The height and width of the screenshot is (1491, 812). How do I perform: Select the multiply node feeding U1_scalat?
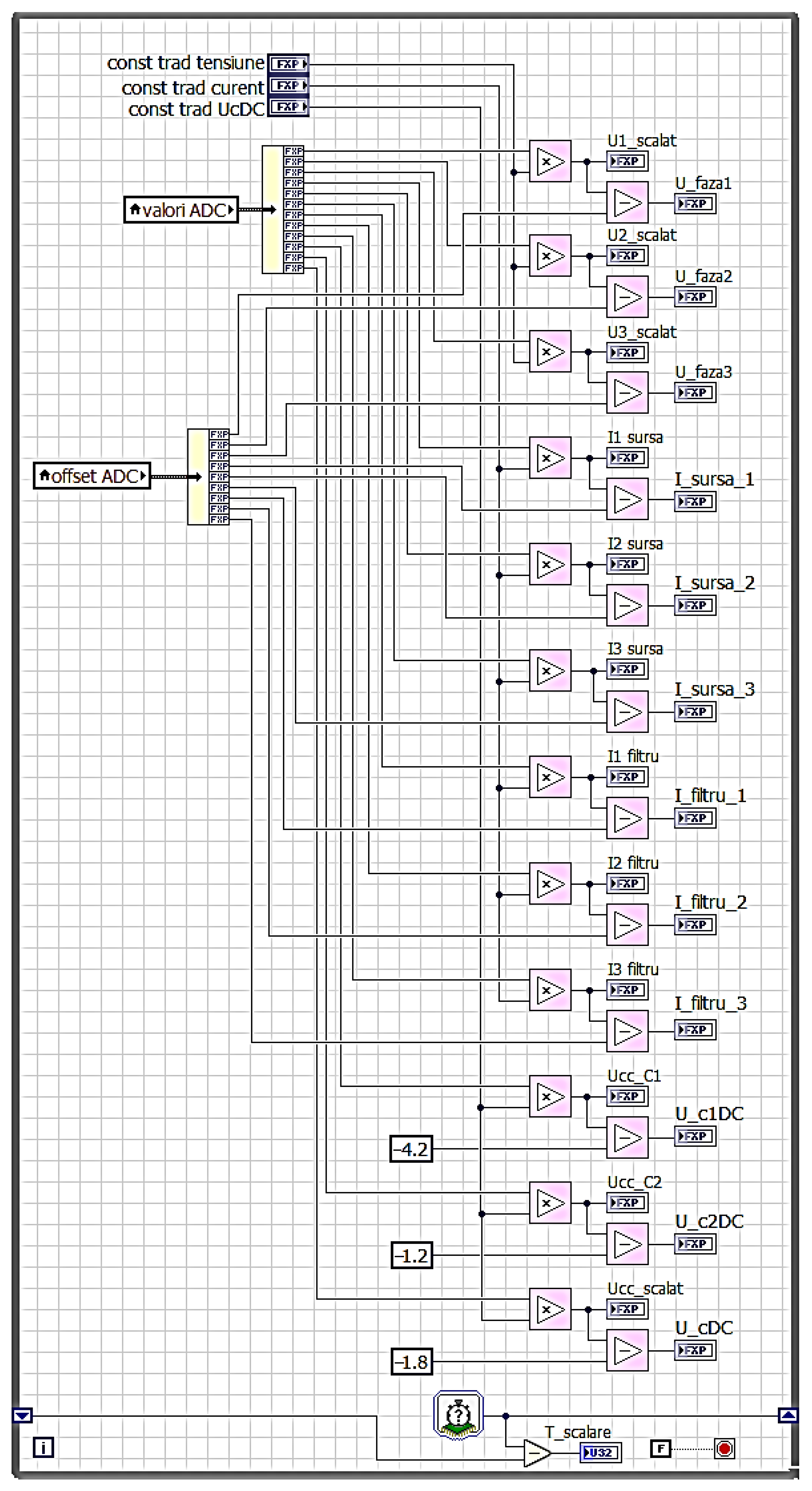pos(550,161)
